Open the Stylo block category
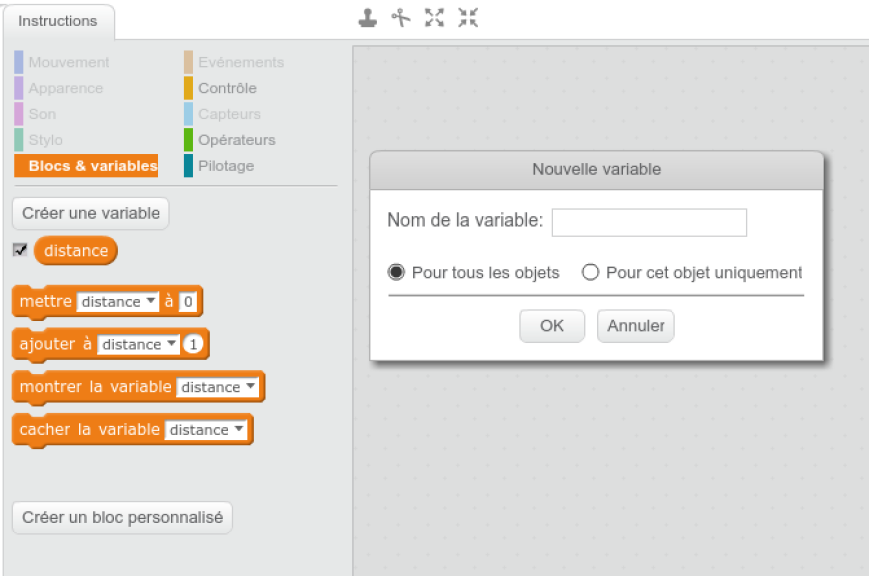 point(45,140)
